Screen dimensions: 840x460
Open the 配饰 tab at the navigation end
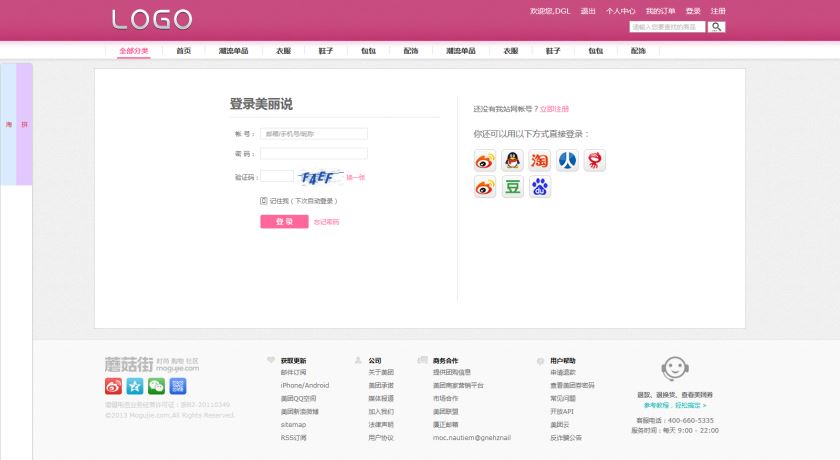tap(638, 51)
